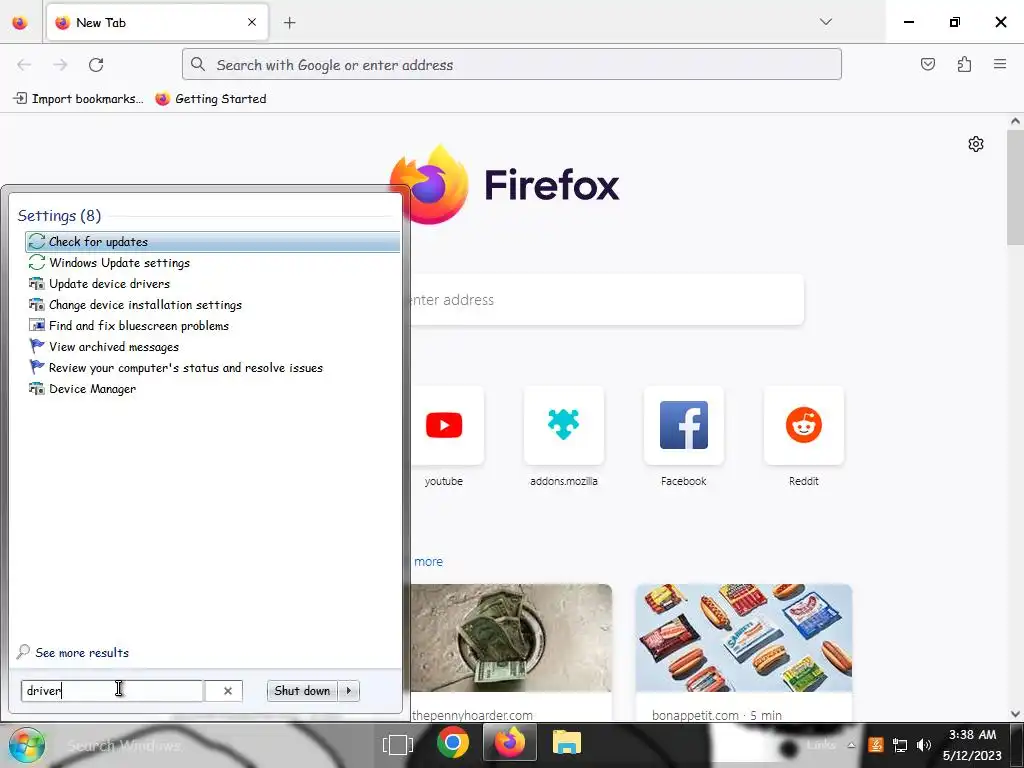Open a new tab with plus button
Screen dimensions: 1024x768
click(289, 23)
